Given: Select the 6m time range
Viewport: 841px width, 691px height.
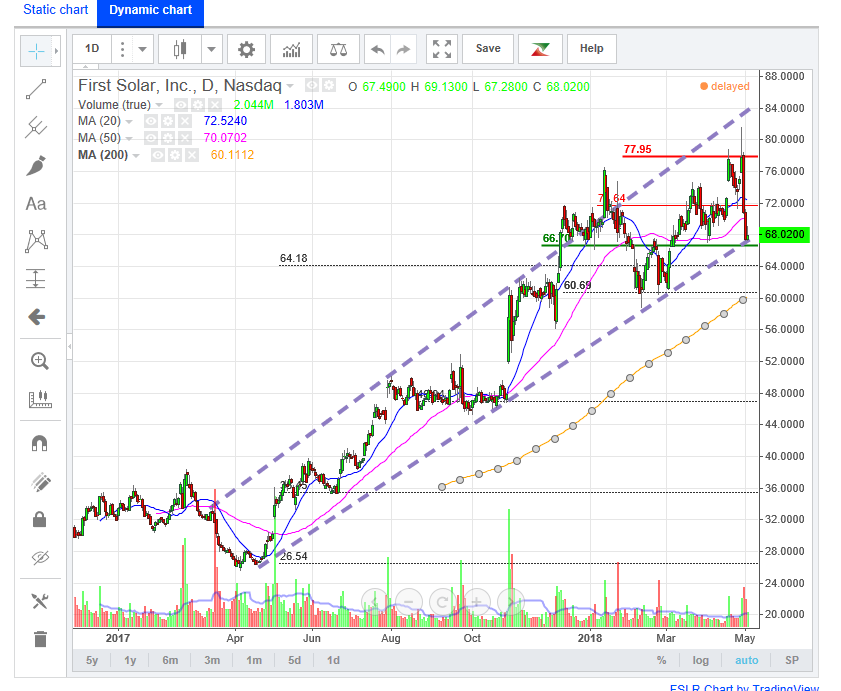Looking at the screenshot, I should [x=171, y=660].
